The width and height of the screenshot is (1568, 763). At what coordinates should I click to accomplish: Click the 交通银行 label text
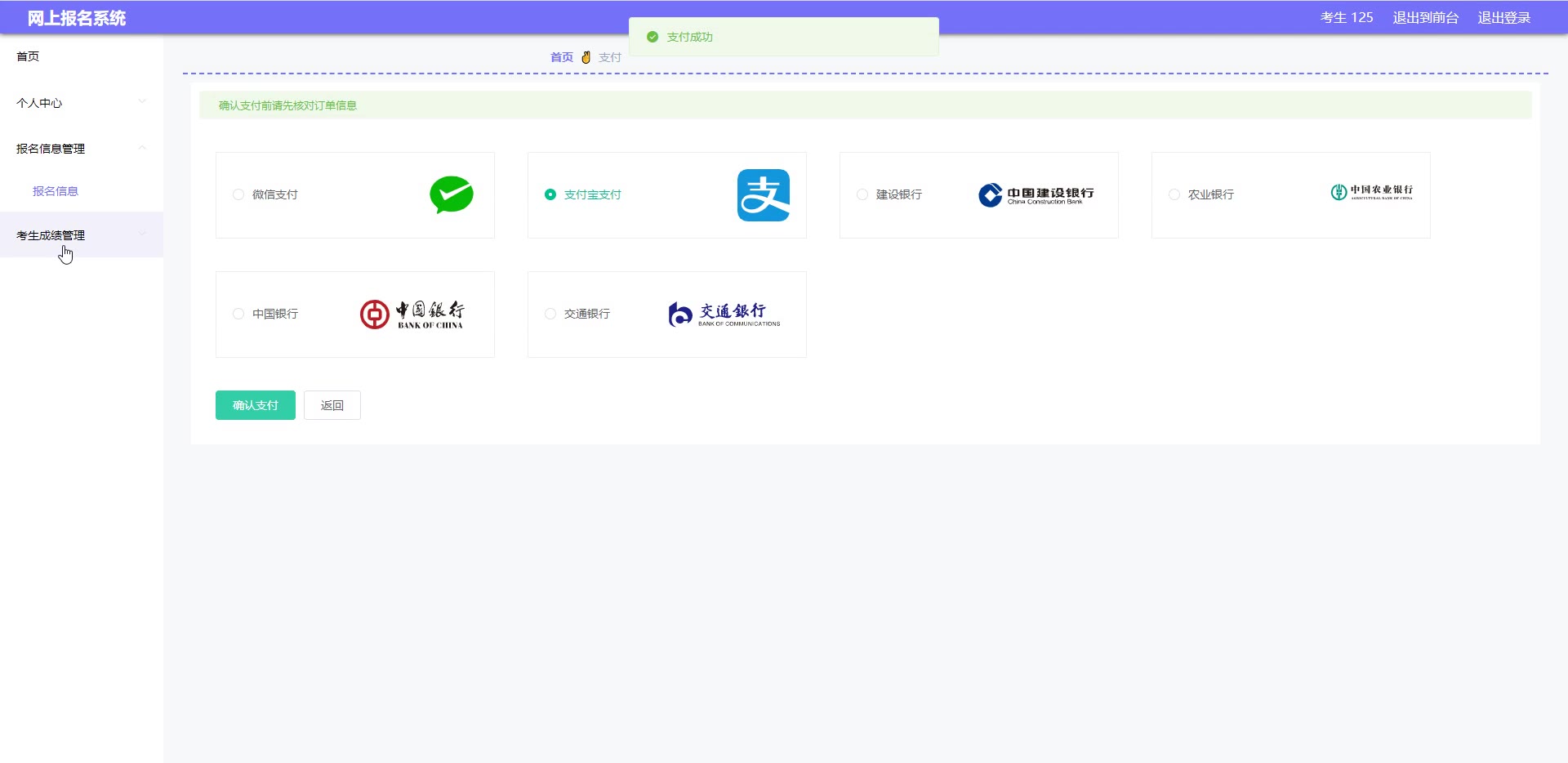click(587, 314)
